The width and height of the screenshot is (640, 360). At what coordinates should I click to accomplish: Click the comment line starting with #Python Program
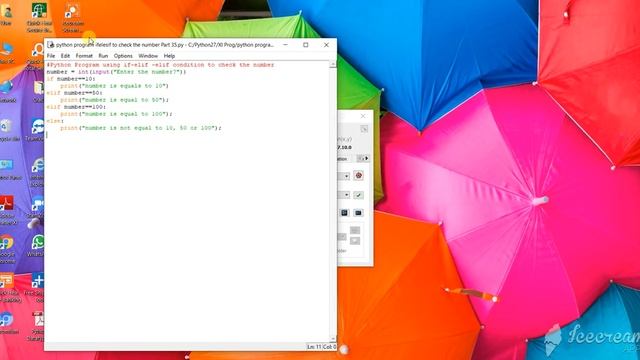coord(160,65)
